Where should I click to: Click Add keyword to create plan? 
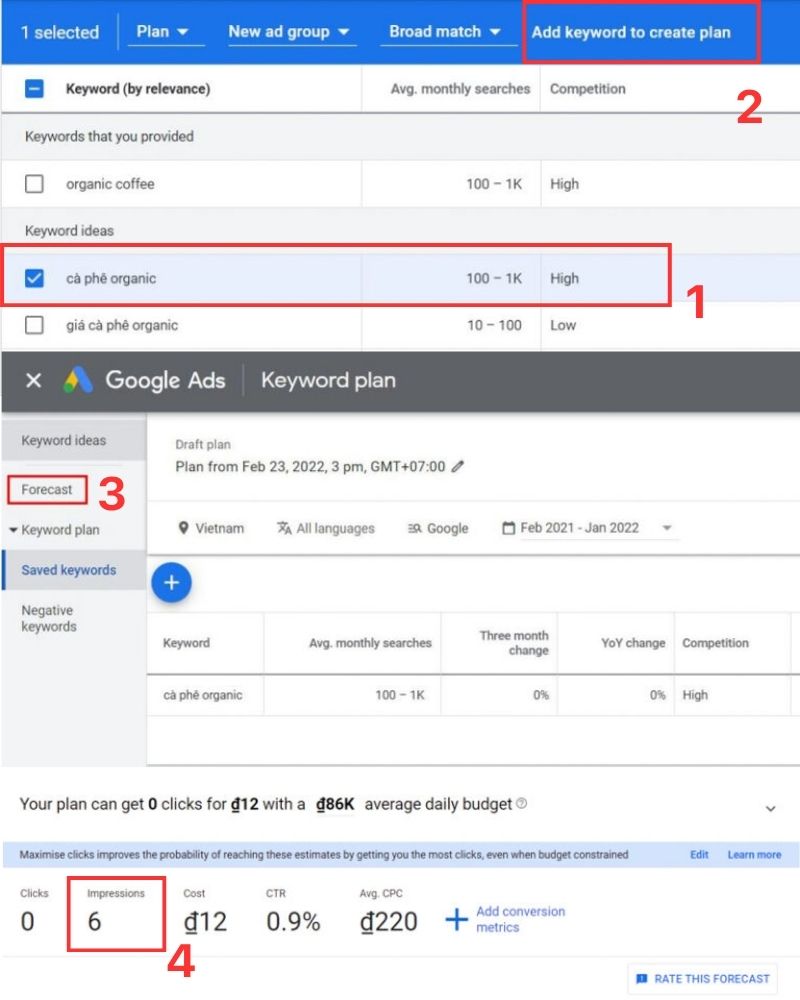pos(631,32)
